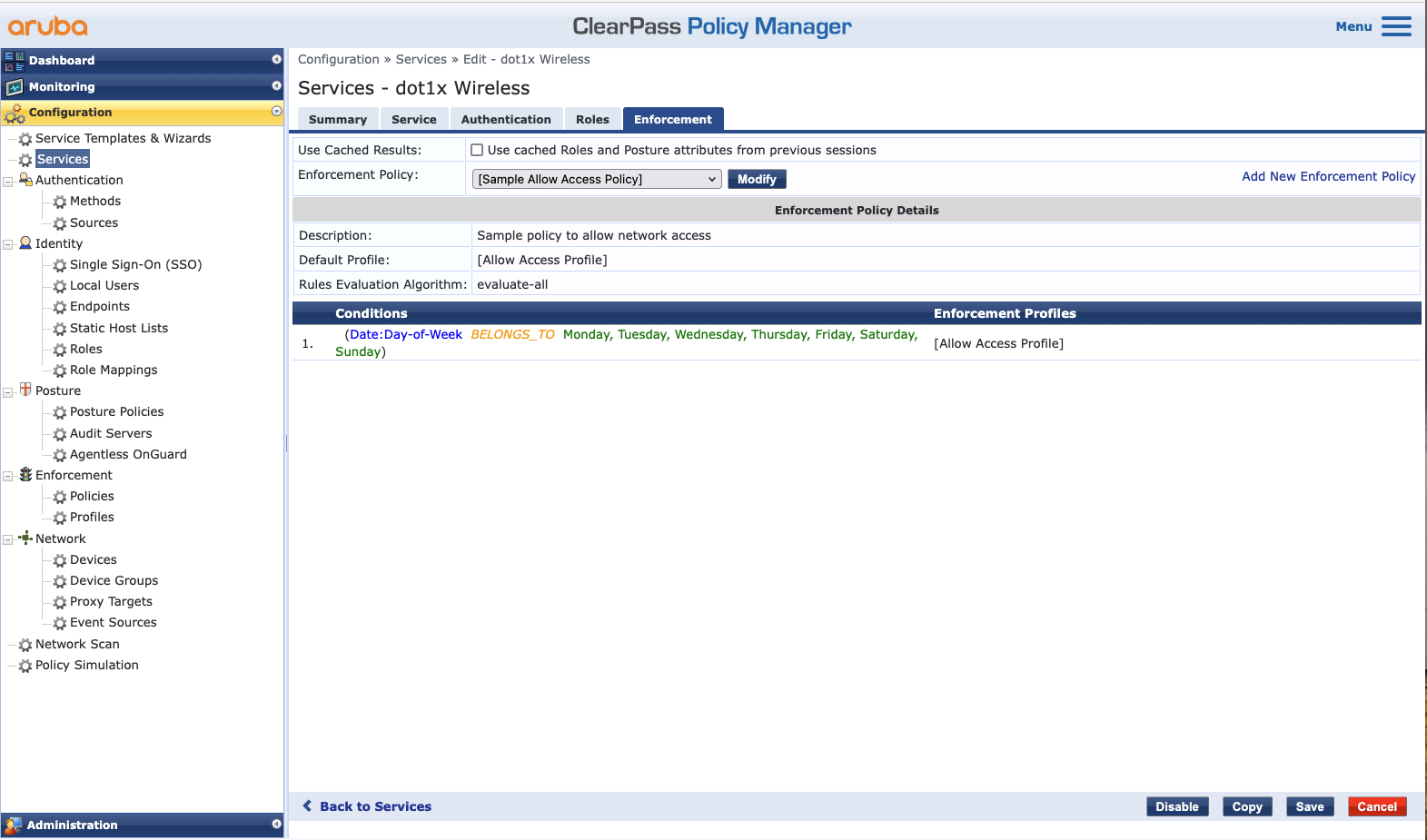Open Profiles under Enforcement
1427x840 pixels.
click(x=92, y=517)
